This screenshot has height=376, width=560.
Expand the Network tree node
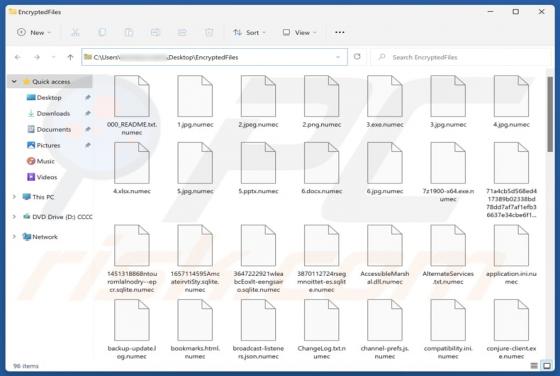pos(14,237)
